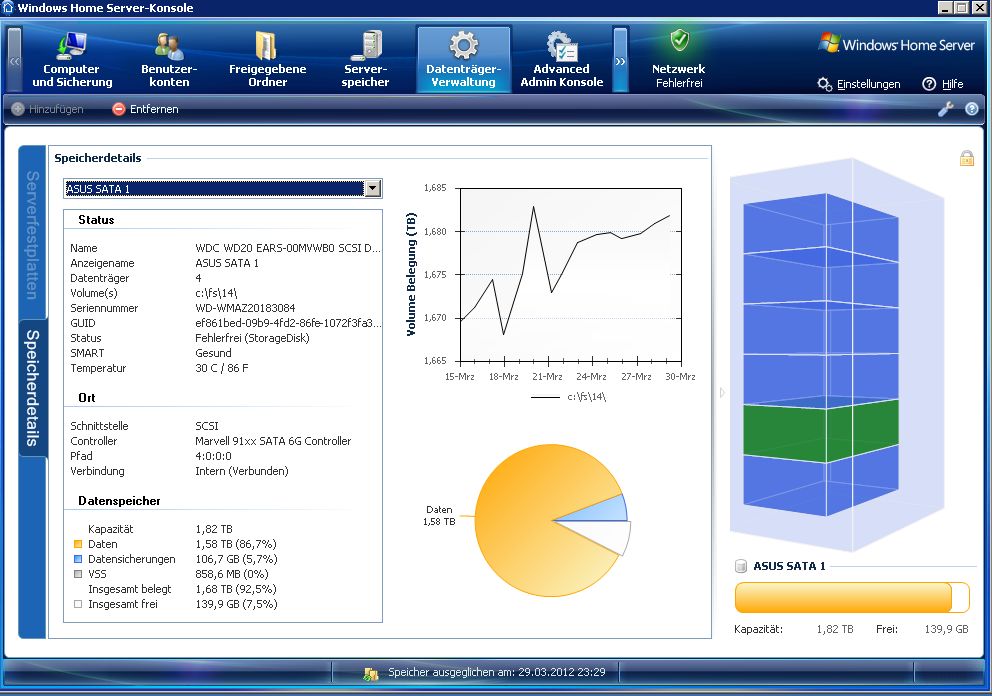Viewport: 992px width, 696px height.
Task: Click the Entfernen button
Action: [x=146, y=109]
